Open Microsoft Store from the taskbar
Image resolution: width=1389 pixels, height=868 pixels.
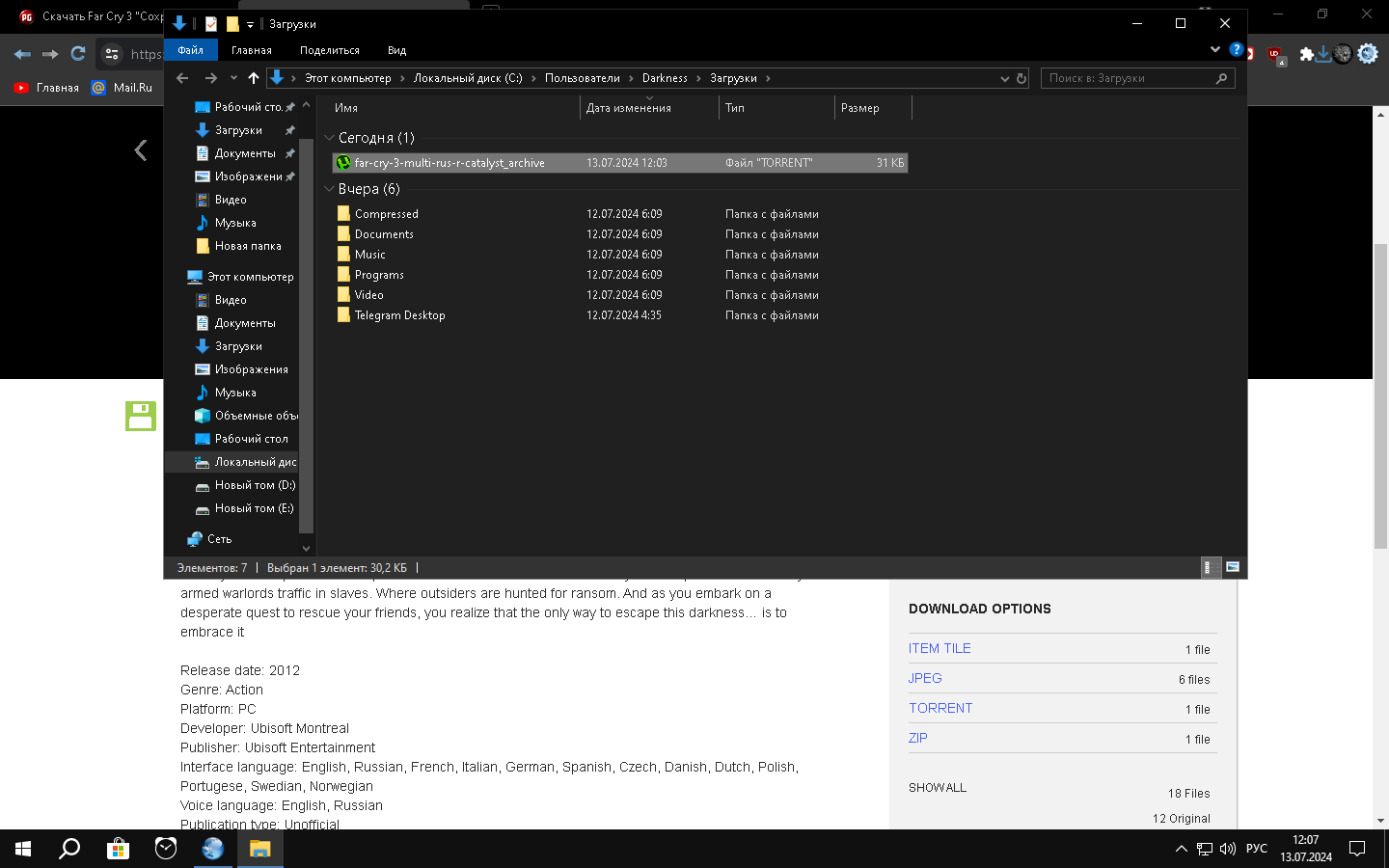pyautogui.click(x=118, y=849)
